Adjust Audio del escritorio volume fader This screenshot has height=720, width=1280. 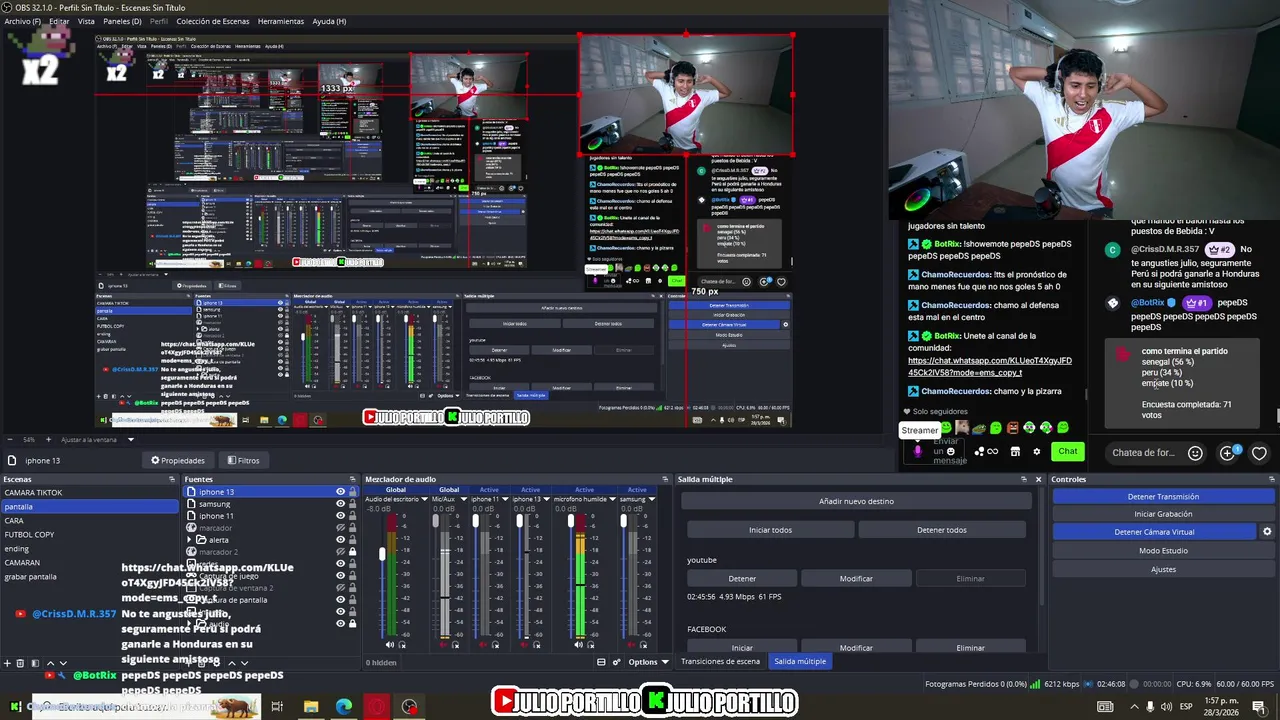pyautogui.click(x=382, y=554)
